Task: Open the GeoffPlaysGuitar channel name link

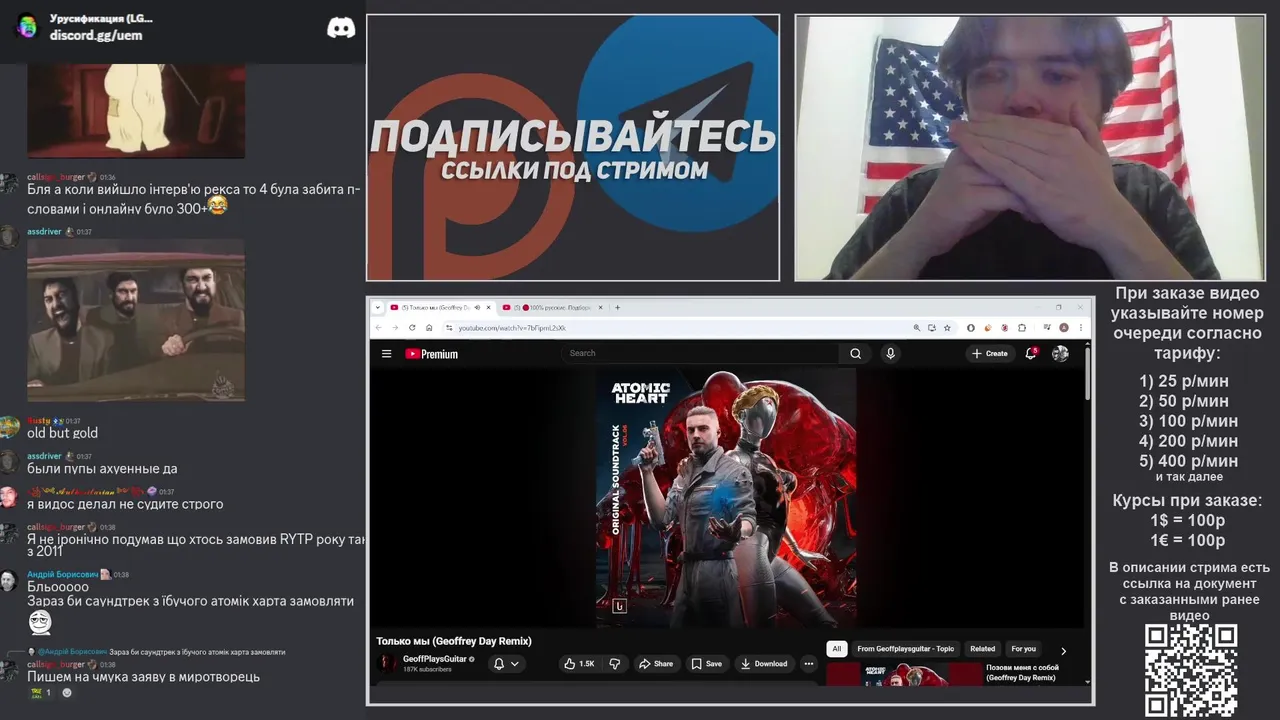Action: pyautogui.click(x=434, y=659)
